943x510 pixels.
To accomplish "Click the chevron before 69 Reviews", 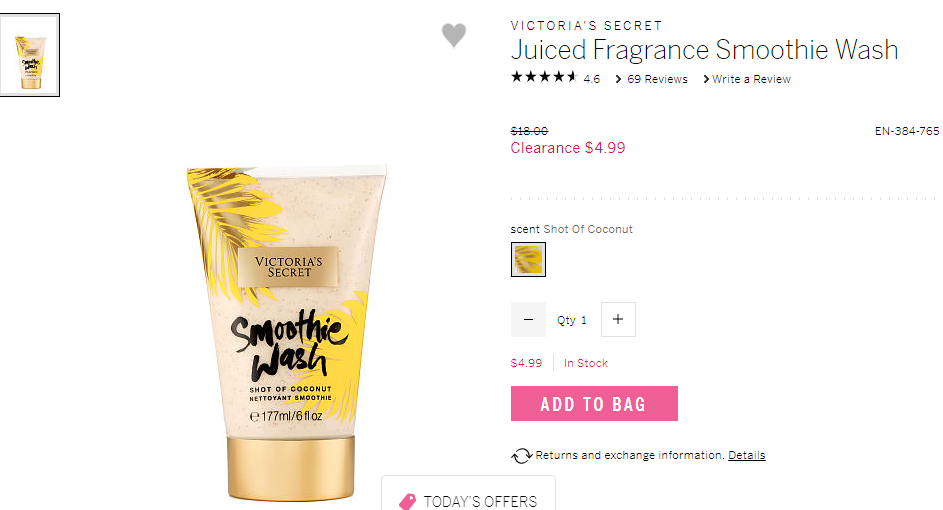I will pos(618,79).
